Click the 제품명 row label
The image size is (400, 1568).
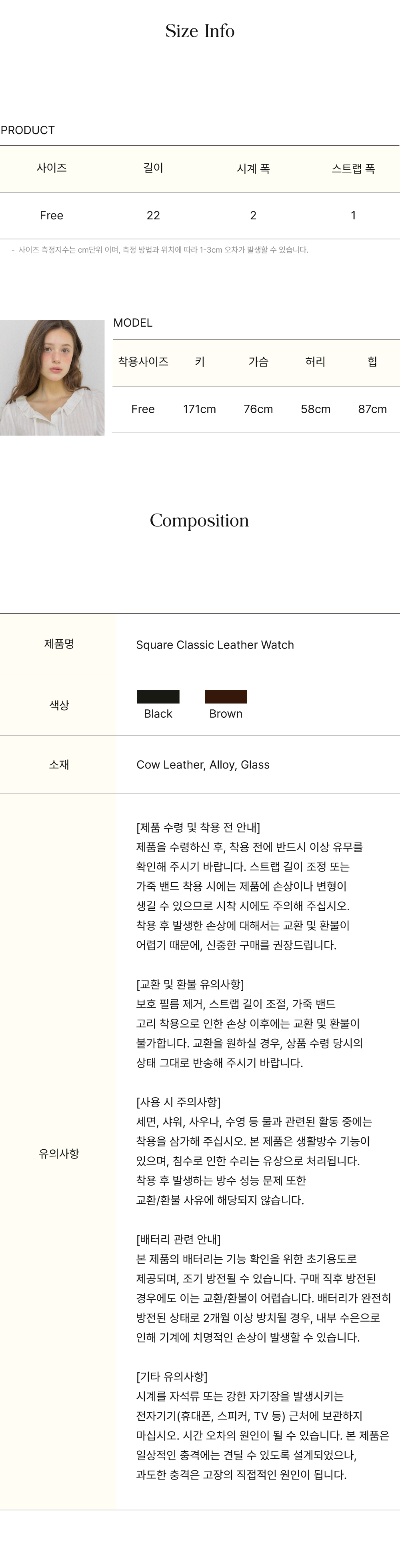[59, 644]
